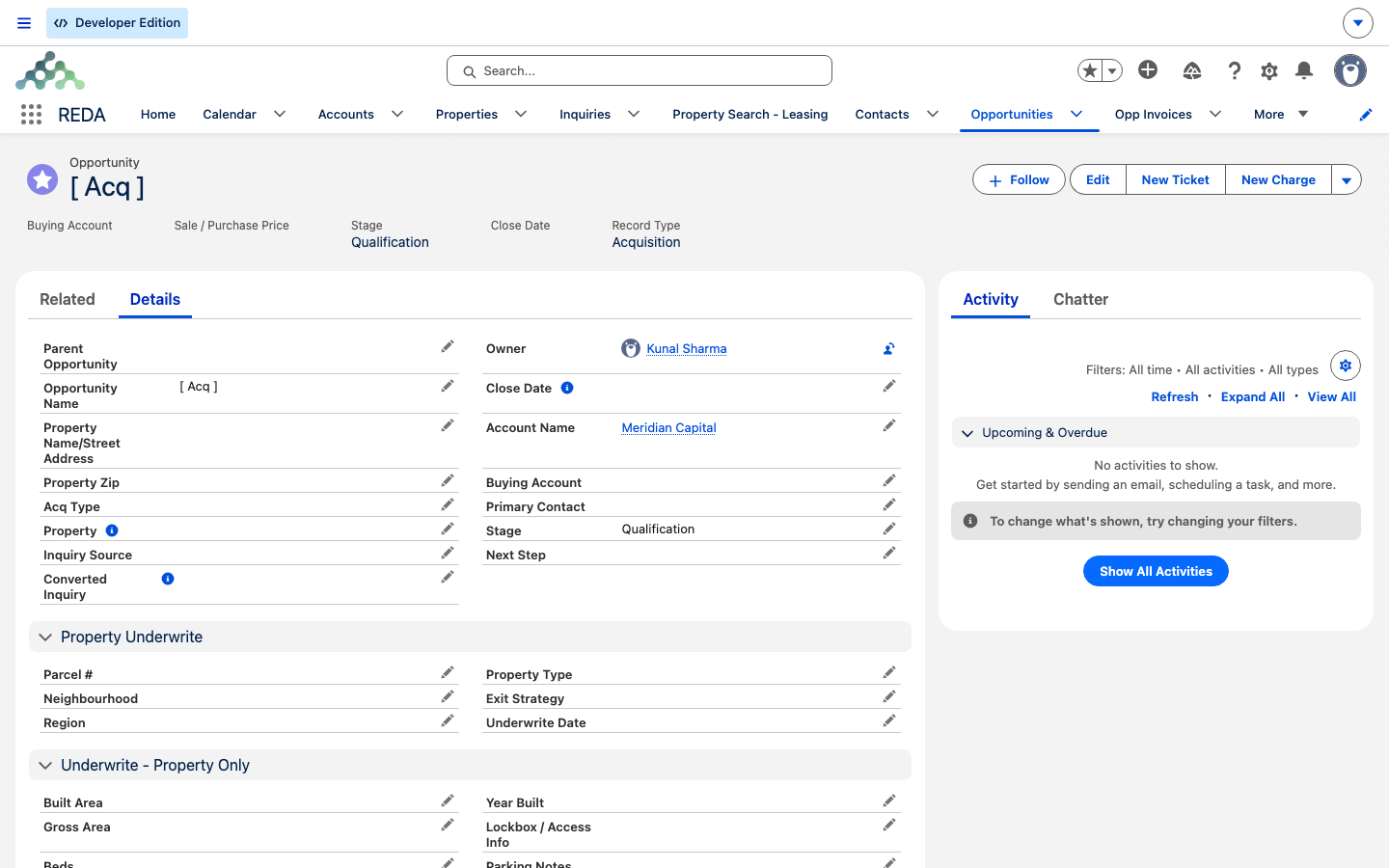
Task: Open the top-right circular dropdown button
Action: click(1358, 22)
